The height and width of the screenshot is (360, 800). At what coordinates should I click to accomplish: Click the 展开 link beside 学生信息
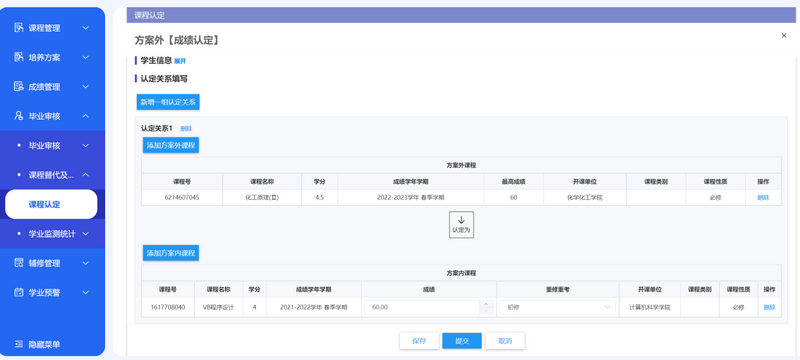click(x=180, y=61)
